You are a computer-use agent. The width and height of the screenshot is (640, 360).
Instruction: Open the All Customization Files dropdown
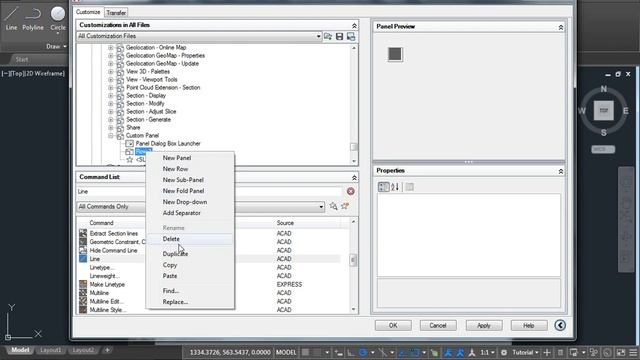[x=318, y=36]
